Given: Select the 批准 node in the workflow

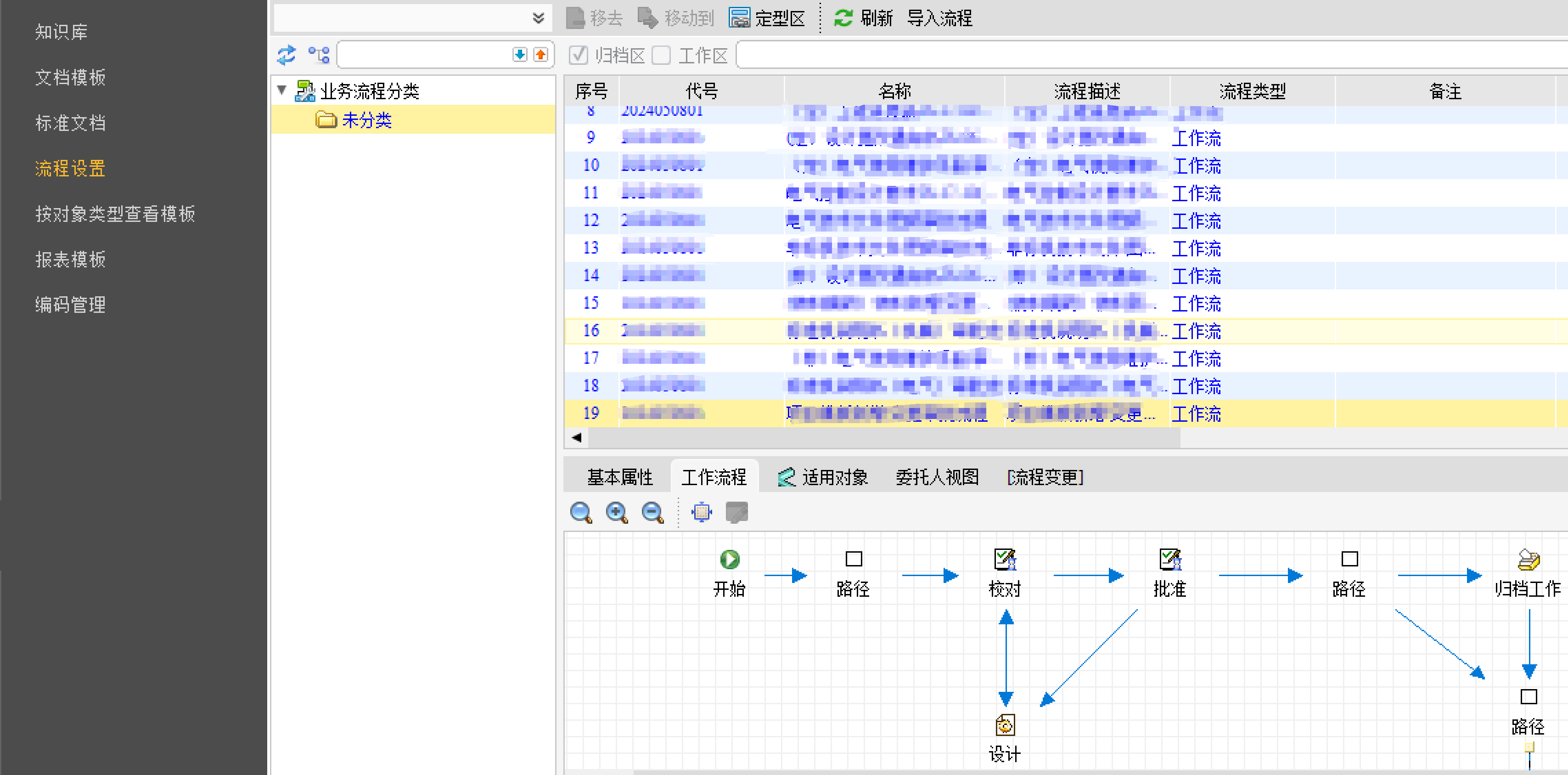Looking at the screenshot, I should (x=1169, y=560).
